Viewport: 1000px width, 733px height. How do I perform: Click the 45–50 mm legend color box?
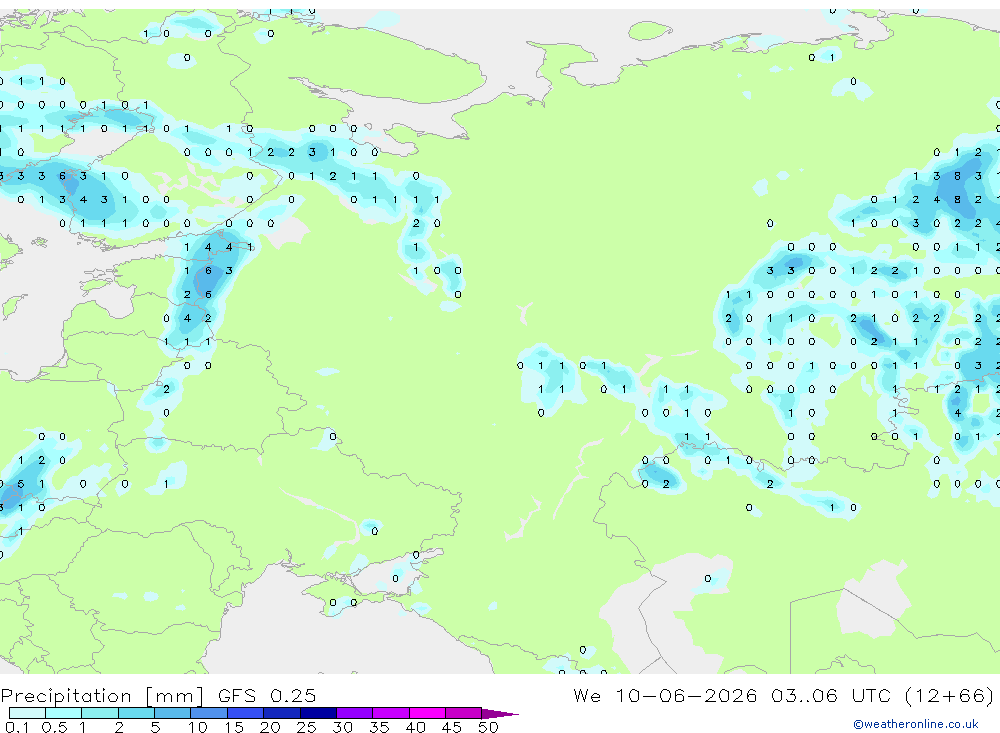point(464,713)
